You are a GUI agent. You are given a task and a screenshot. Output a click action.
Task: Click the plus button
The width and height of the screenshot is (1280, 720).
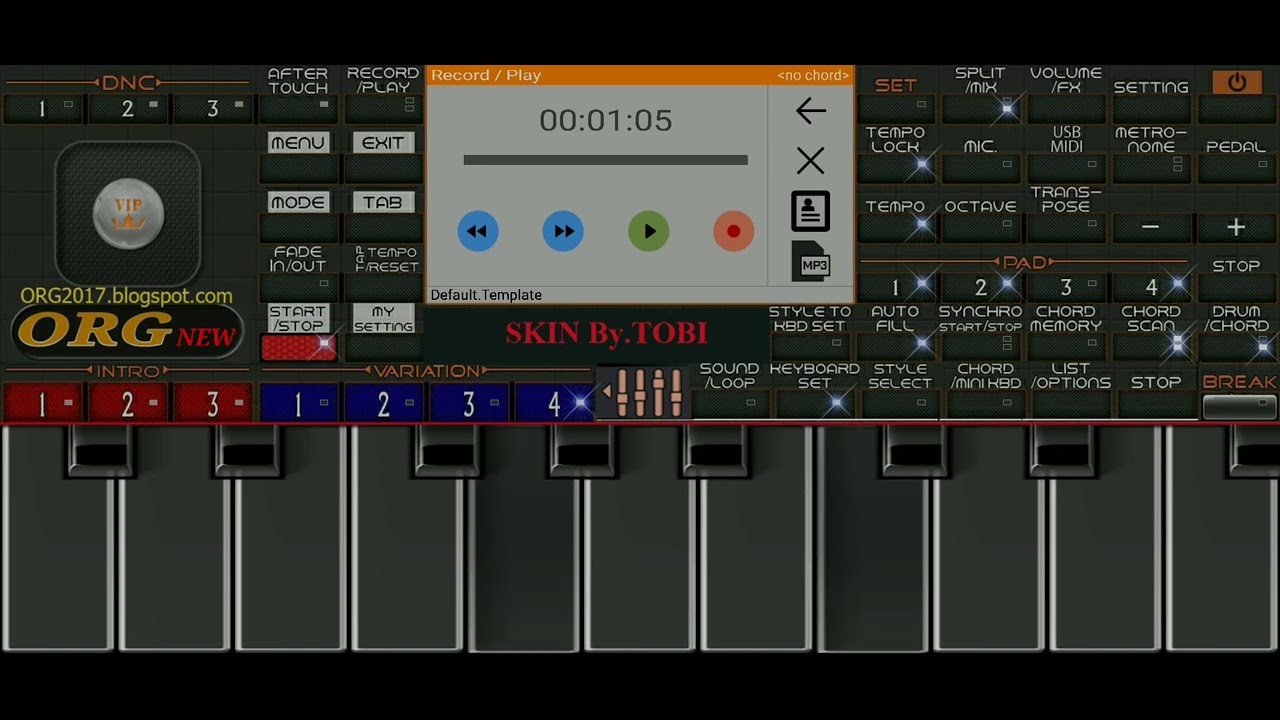(x=1236, y=228)
